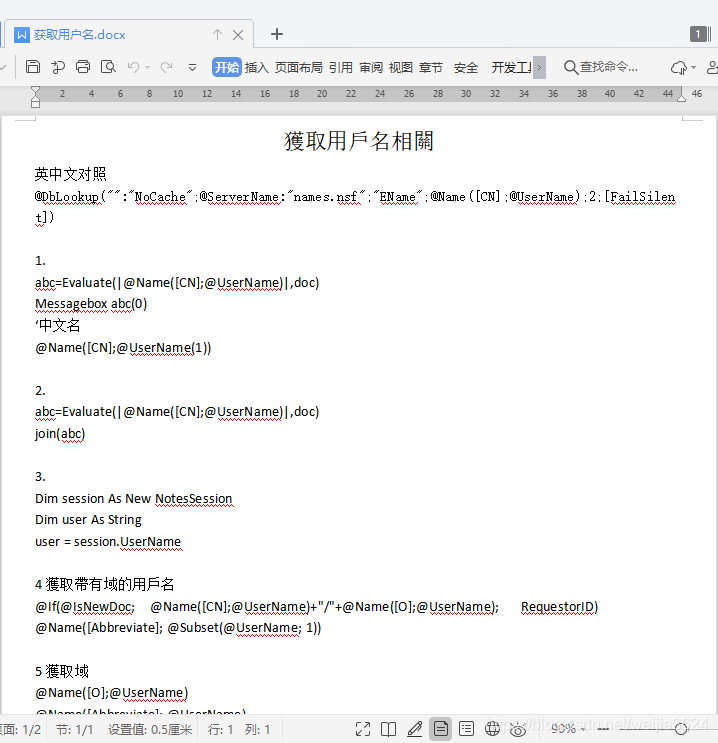Click the join(abc) line
The height and width of the screenshot is (743, 718).
(x=60, y=434)
